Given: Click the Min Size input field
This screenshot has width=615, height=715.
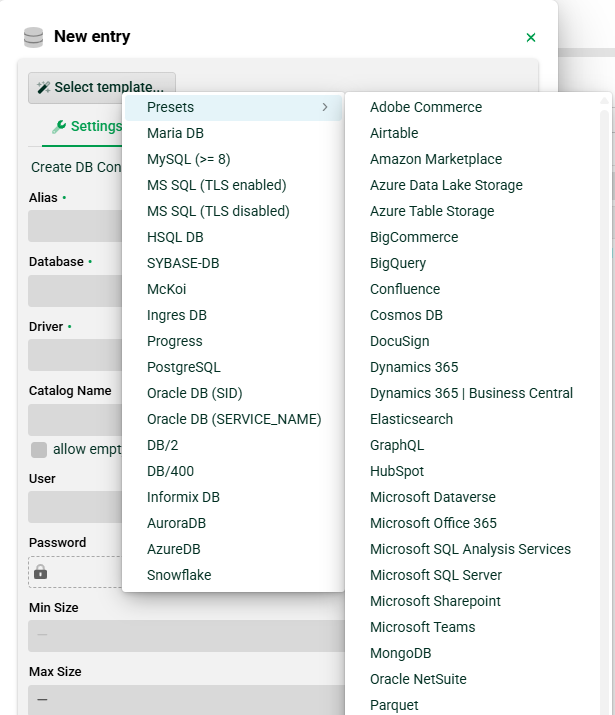Looking at the screenshot, I should coord(186,636).
